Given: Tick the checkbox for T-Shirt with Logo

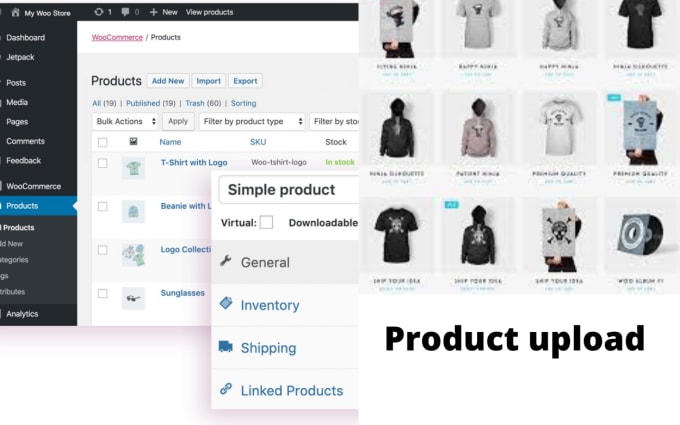Looking at the screenshot, I should [x=102, y=163].
